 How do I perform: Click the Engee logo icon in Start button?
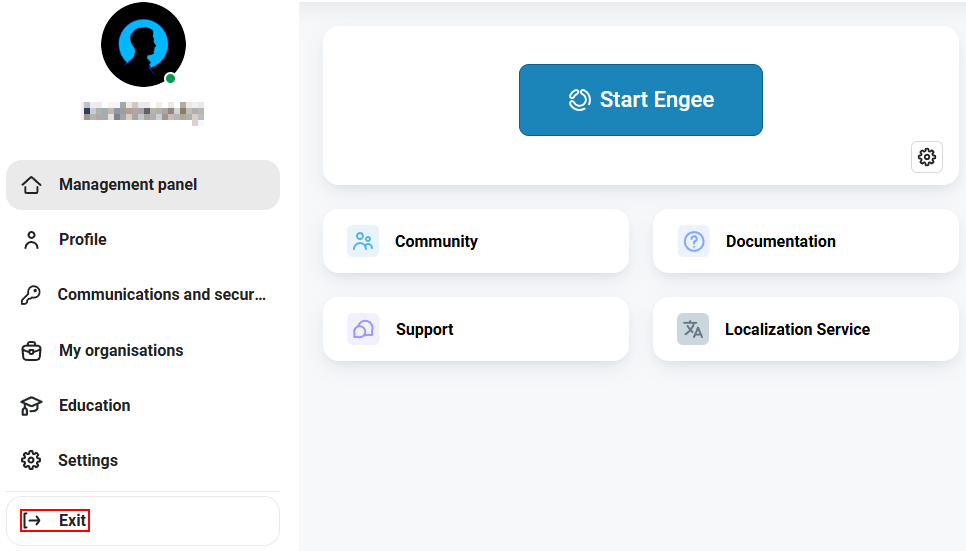pyautogui.click(x=579, y=100)
